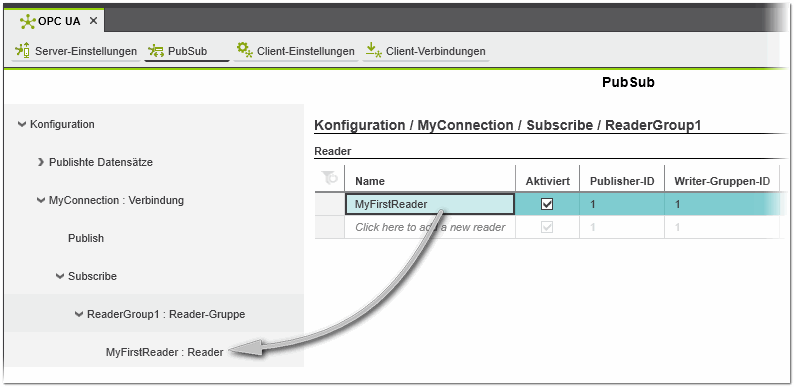The image size is (794, 387).
Task: Select the OPC UA editor tab
Action: 53,21
